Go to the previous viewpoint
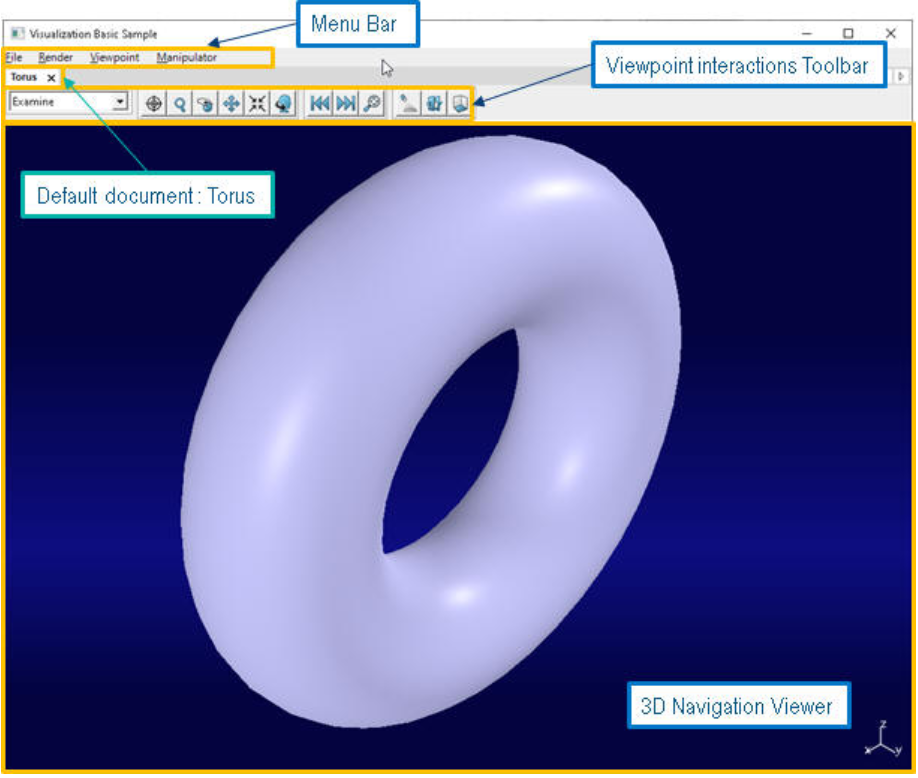918x778 pixels. (320, 104)
